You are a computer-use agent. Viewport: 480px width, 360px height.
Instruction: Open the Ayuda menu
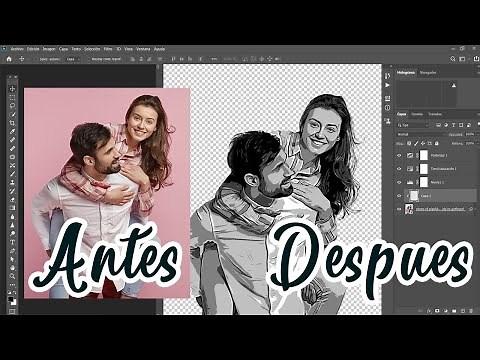(159, 49)
